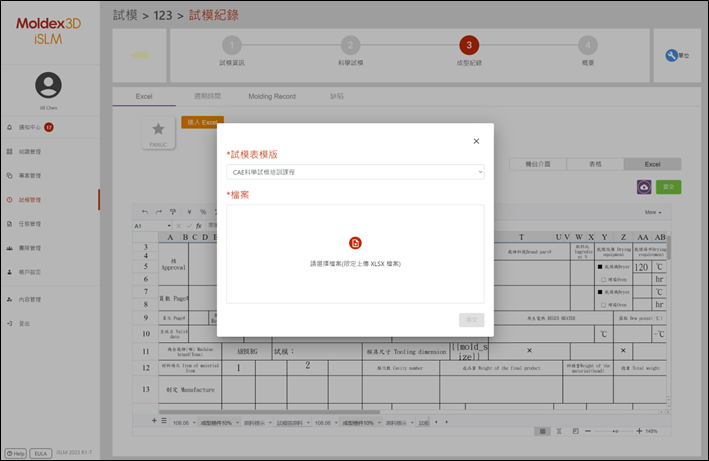709x461 pixels.
Task: Click zoom in plus on zoom slider
Action: coord(639,431)
